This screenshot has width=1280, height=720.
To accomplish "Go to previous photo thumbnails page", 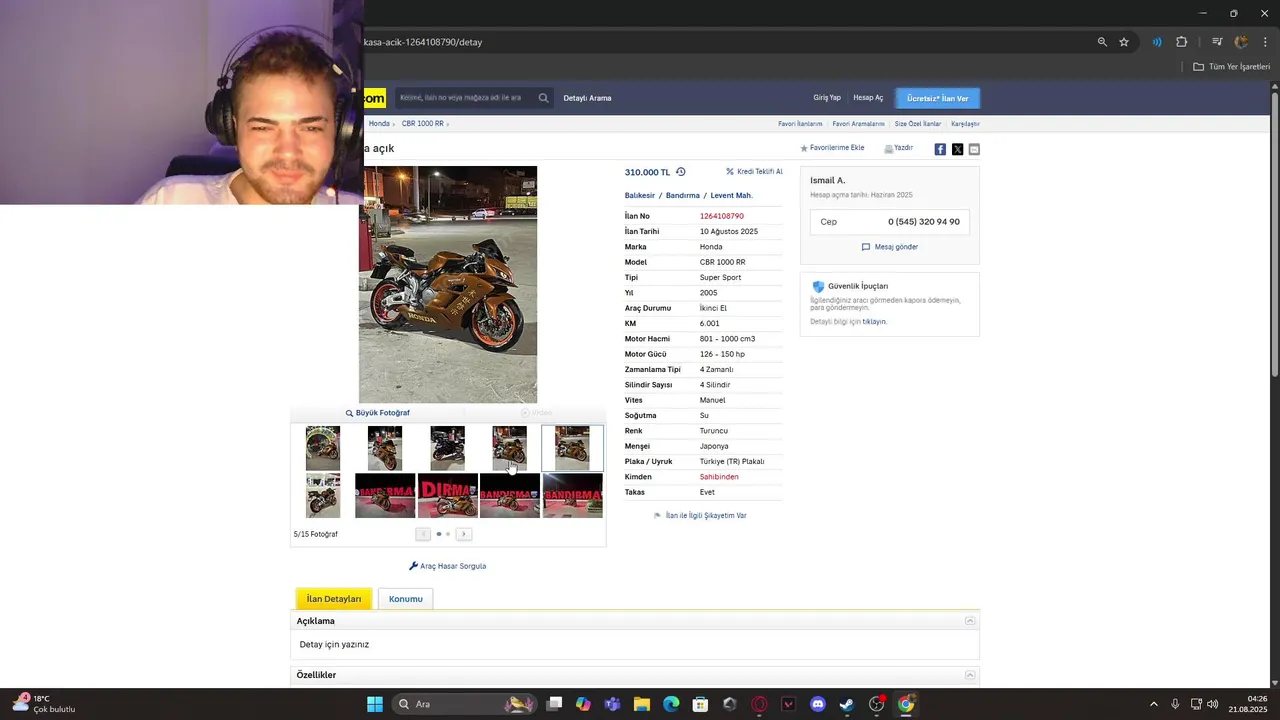I will pos(423,534).
